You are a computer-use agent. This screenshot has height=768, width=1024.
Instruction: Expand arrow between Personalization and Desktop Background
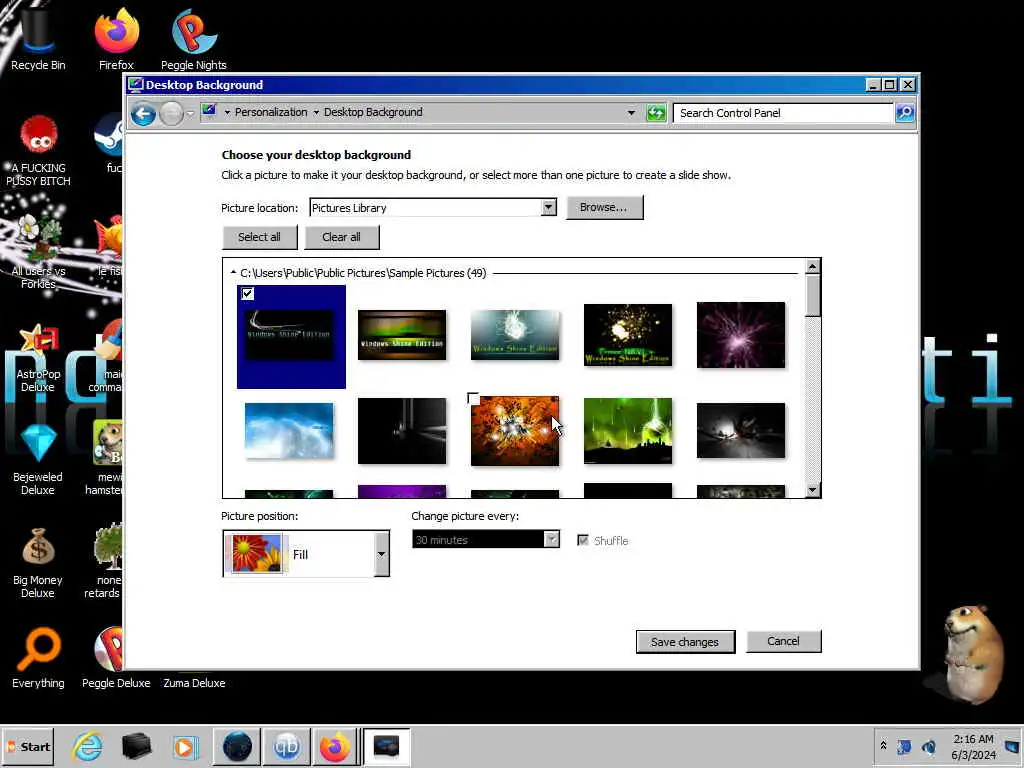tap(316, 112)
